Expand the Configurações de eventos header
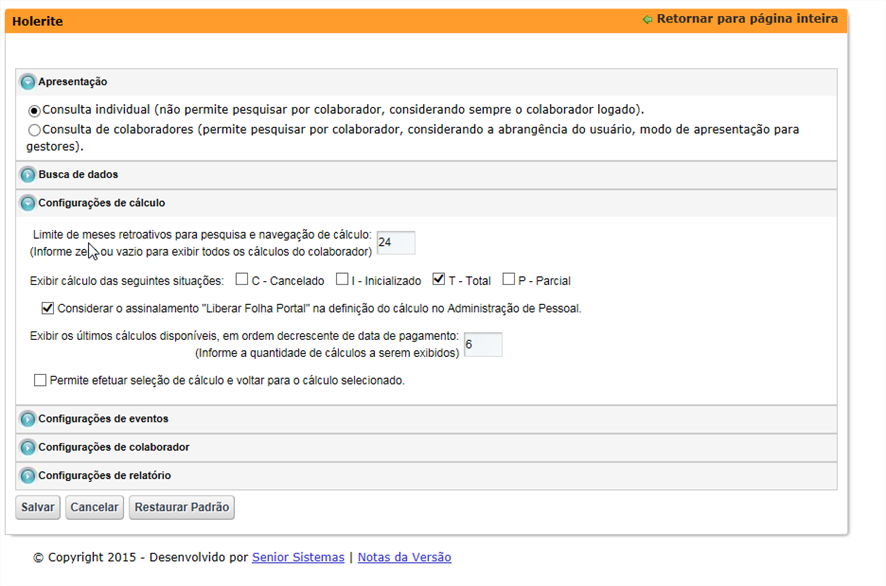886x586 pixels. (x=103, y=419)
